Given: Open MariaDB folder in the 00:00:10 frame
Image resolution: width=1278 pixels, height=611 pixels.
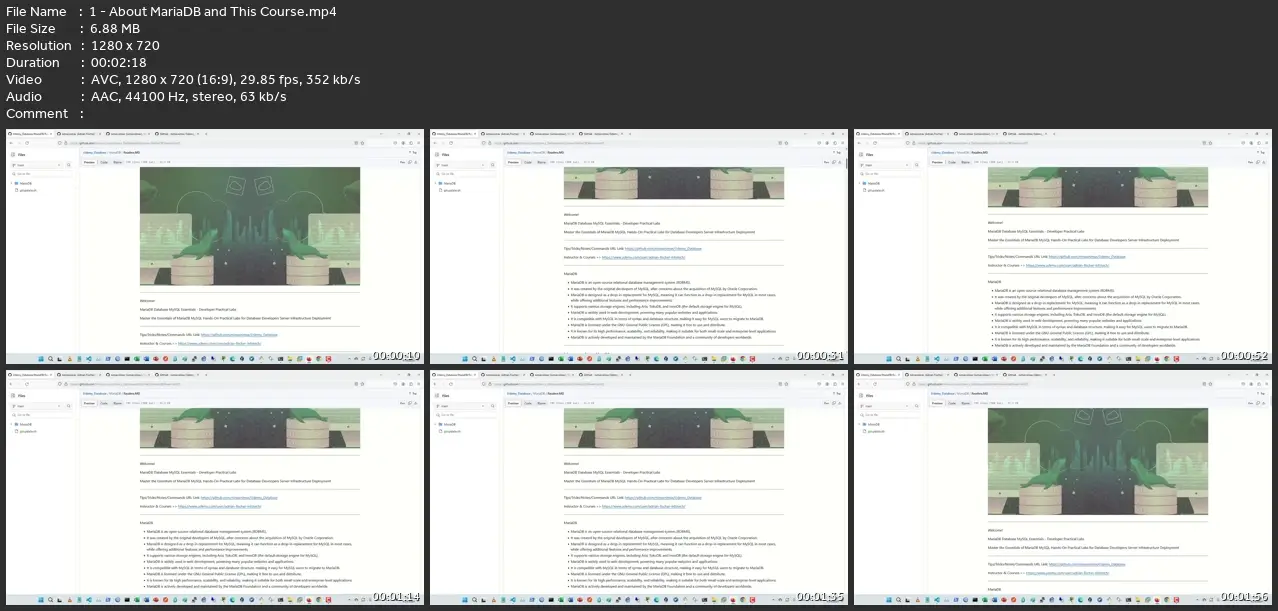Looking at the screenshot, I should tap(25, 183).
